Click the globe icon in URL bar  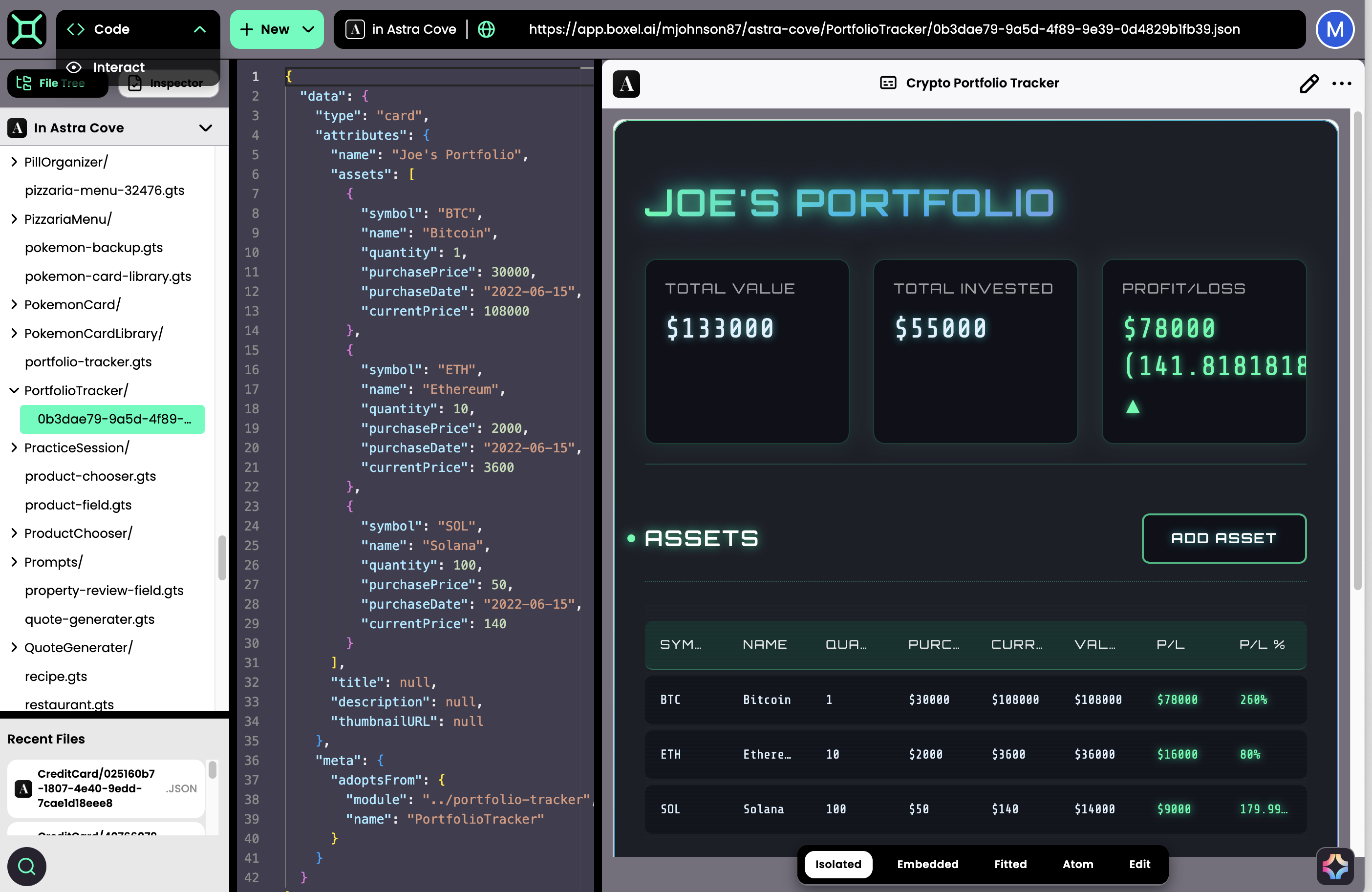pyautogui.click(x=486, y=29)
